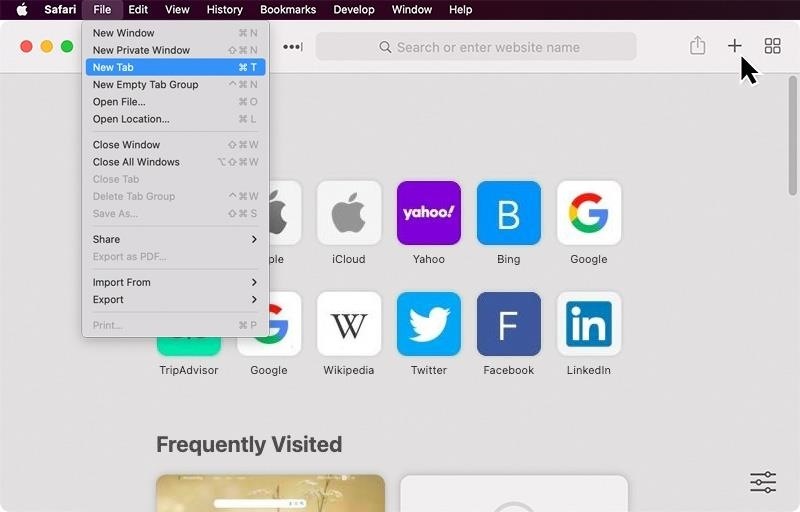Open TripAdvisor favorite icon

coord(189,347)
